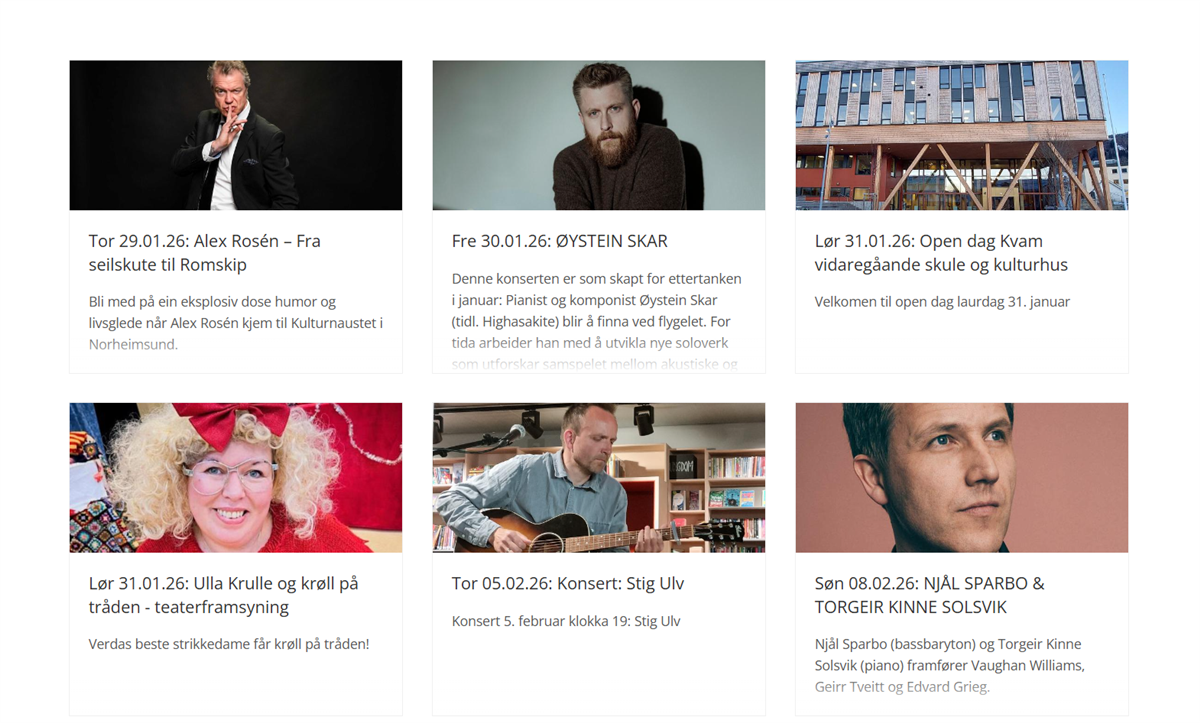
Task: Click 'Konsert 5. februar klokka 19' text
Action: (565, 621)
